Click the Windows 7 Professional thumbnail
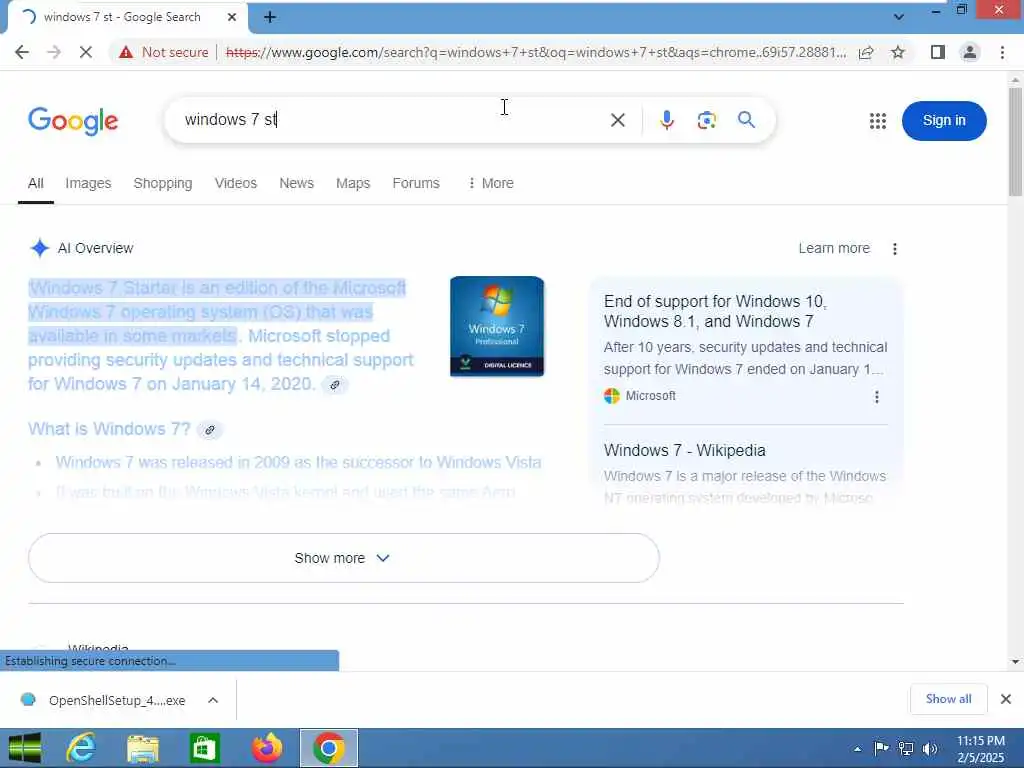This screenshot has height=768, width=1024. [x=497, y=327]
